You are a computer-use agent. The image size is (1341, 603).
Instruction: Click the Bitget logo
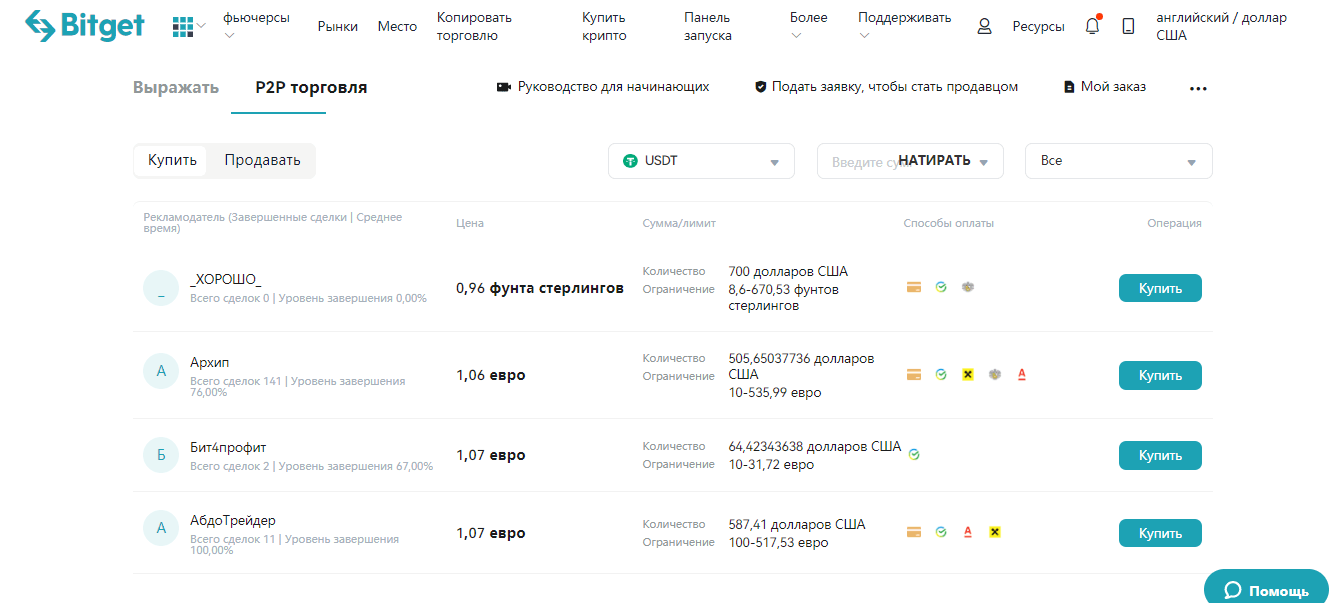tap(84, 26)
